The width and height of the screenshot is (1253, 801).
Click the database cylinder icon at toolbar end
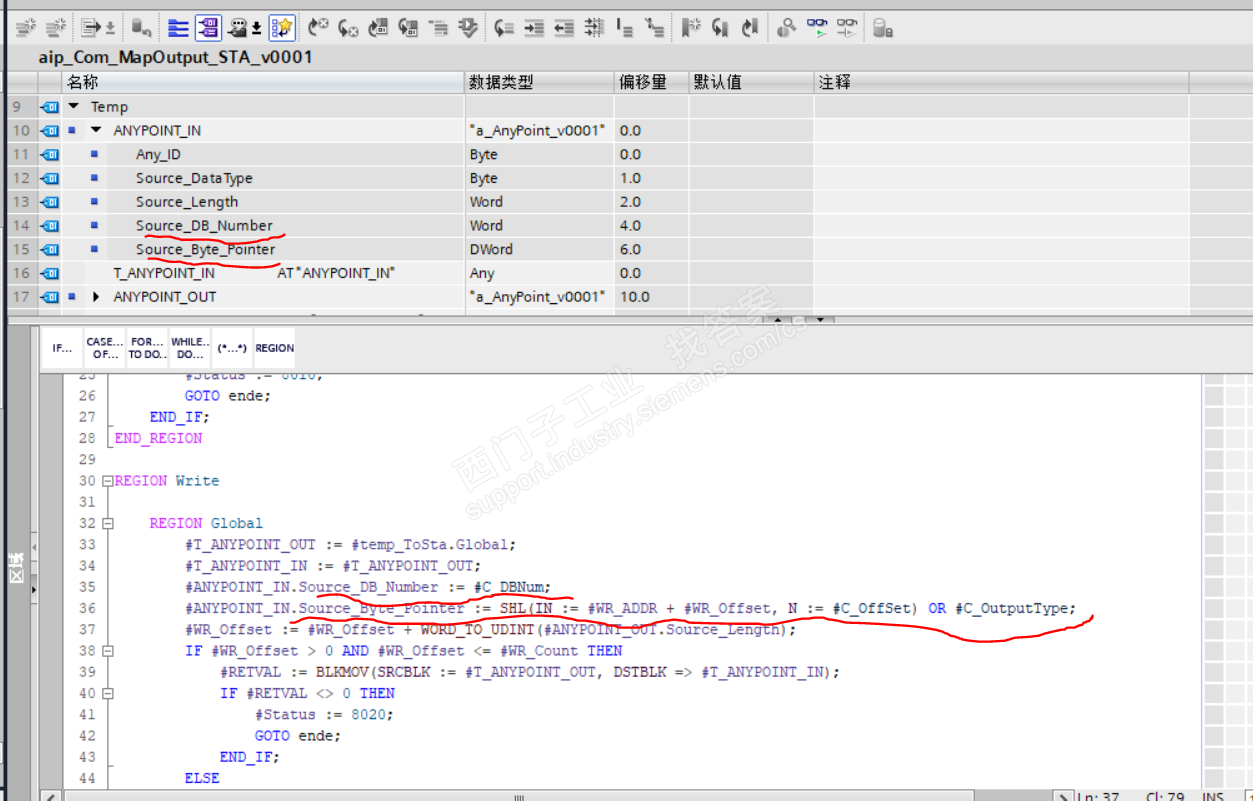pos(882,27)
